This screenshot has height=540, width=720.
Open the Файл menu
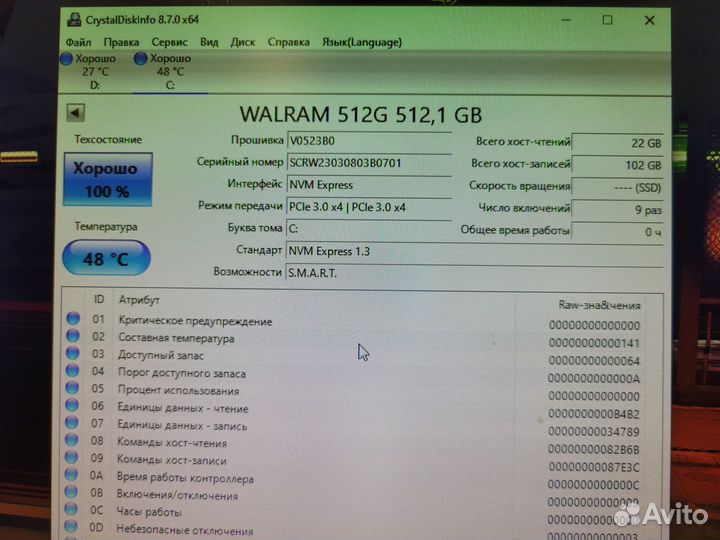(x=78, y=42)
